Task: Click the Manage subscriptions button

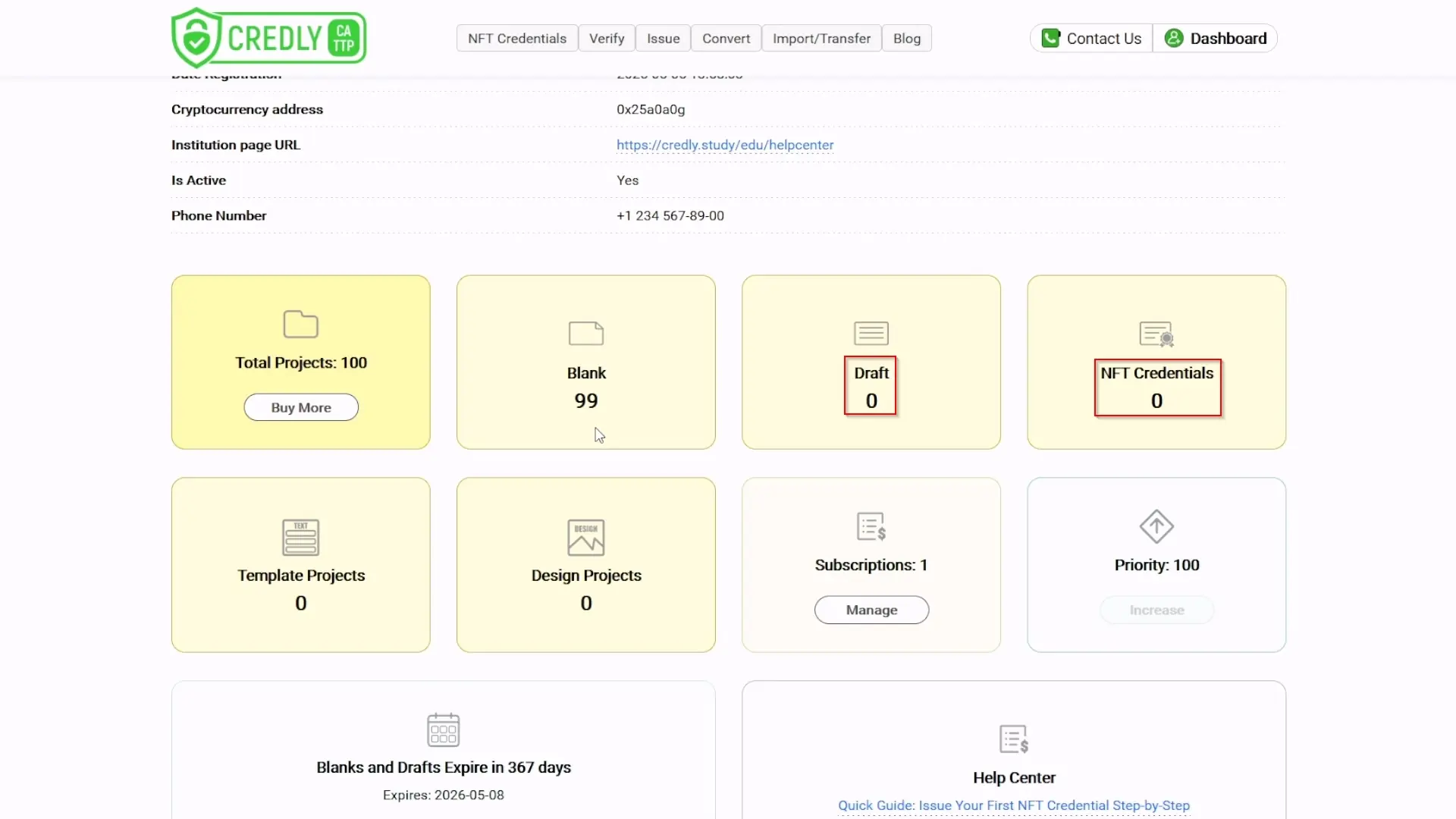Action: pos(871,610)
